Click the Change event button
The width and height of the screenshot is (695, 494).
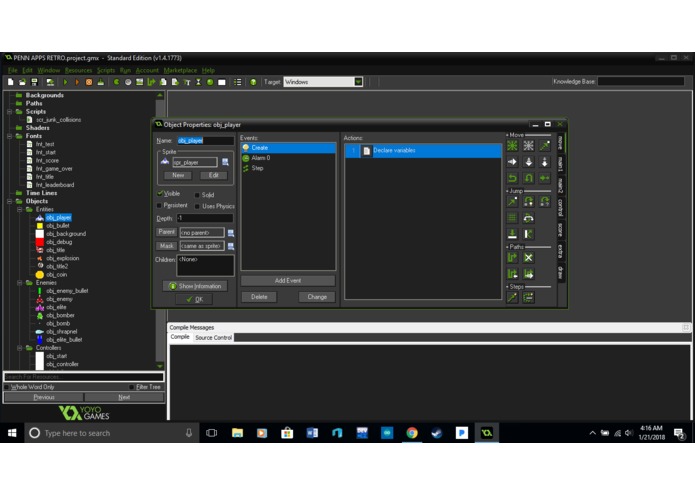pos(317,297)
